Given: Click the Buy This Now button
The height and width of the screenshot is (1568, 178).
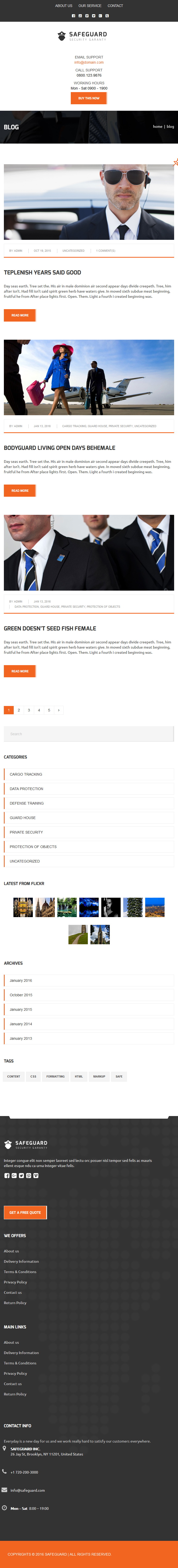Looking at the screenshot, I should click(x=89, y=98).
